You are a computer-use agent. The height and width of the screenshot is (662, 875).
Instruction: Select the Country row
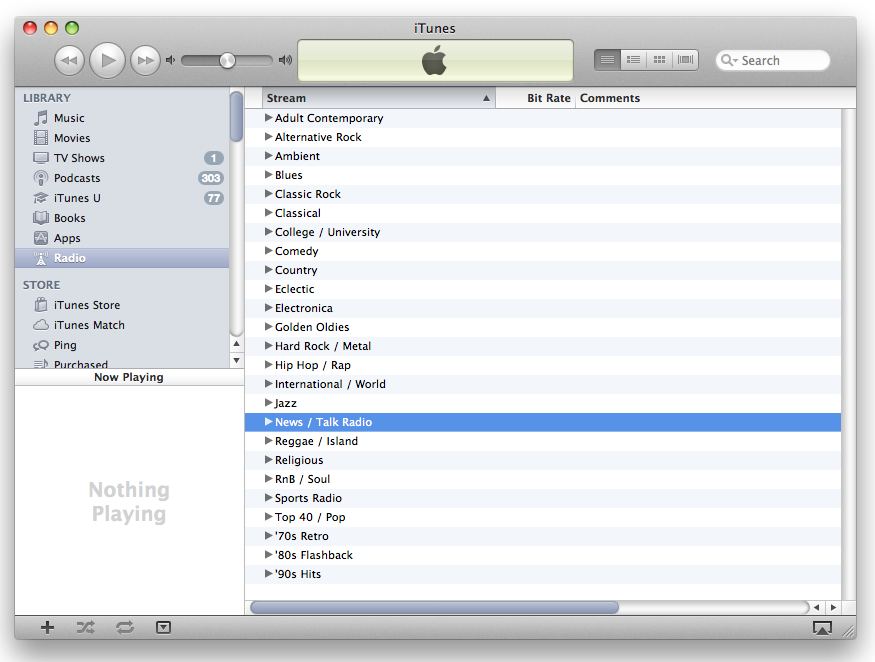click(543, 270)
